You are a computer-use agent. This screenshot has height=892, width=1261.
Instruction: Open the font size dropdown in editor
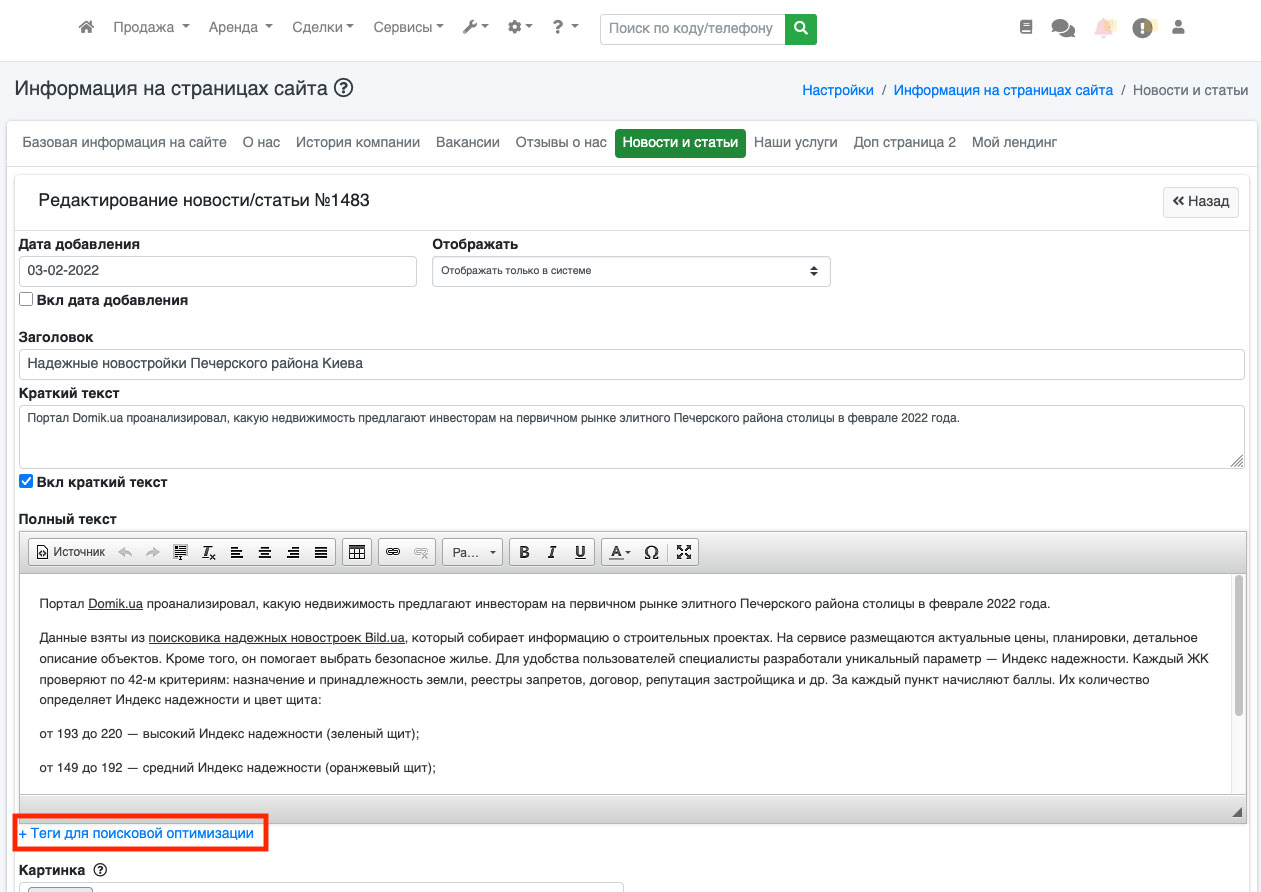coord(473,552)
